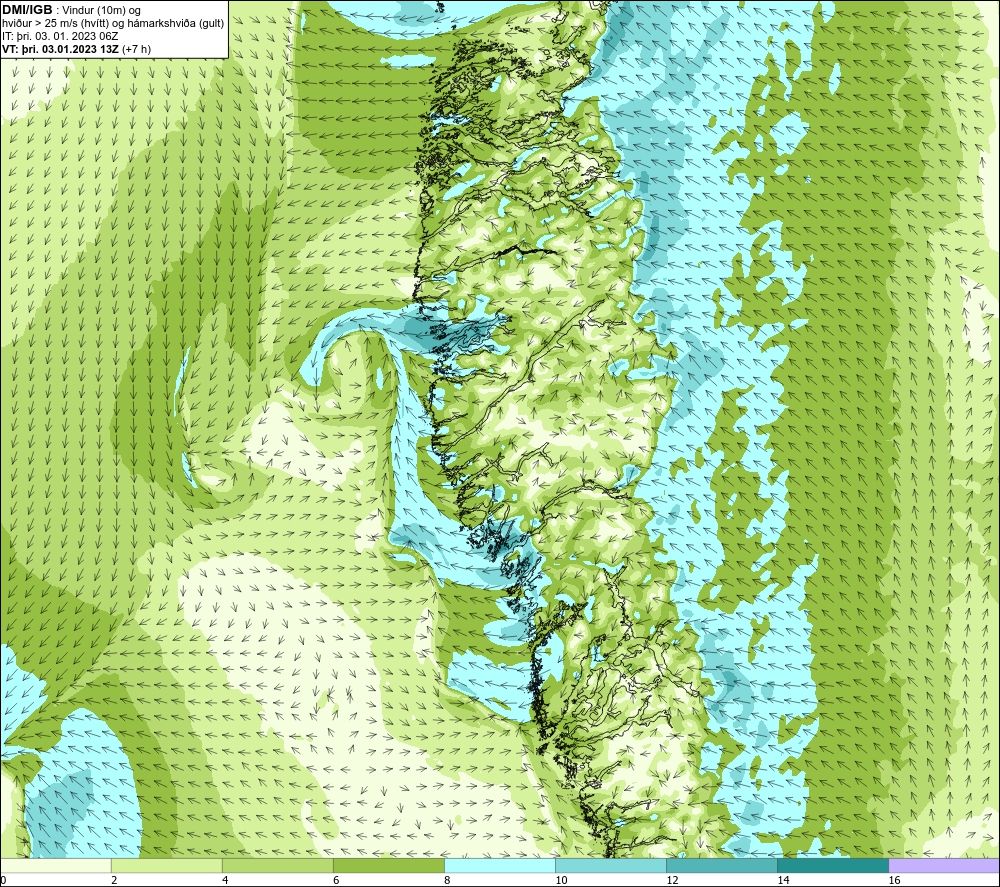1000x887 pixels.
Task: Click the 8-10 m/s light cyan legend swatch
Action: 499,865
